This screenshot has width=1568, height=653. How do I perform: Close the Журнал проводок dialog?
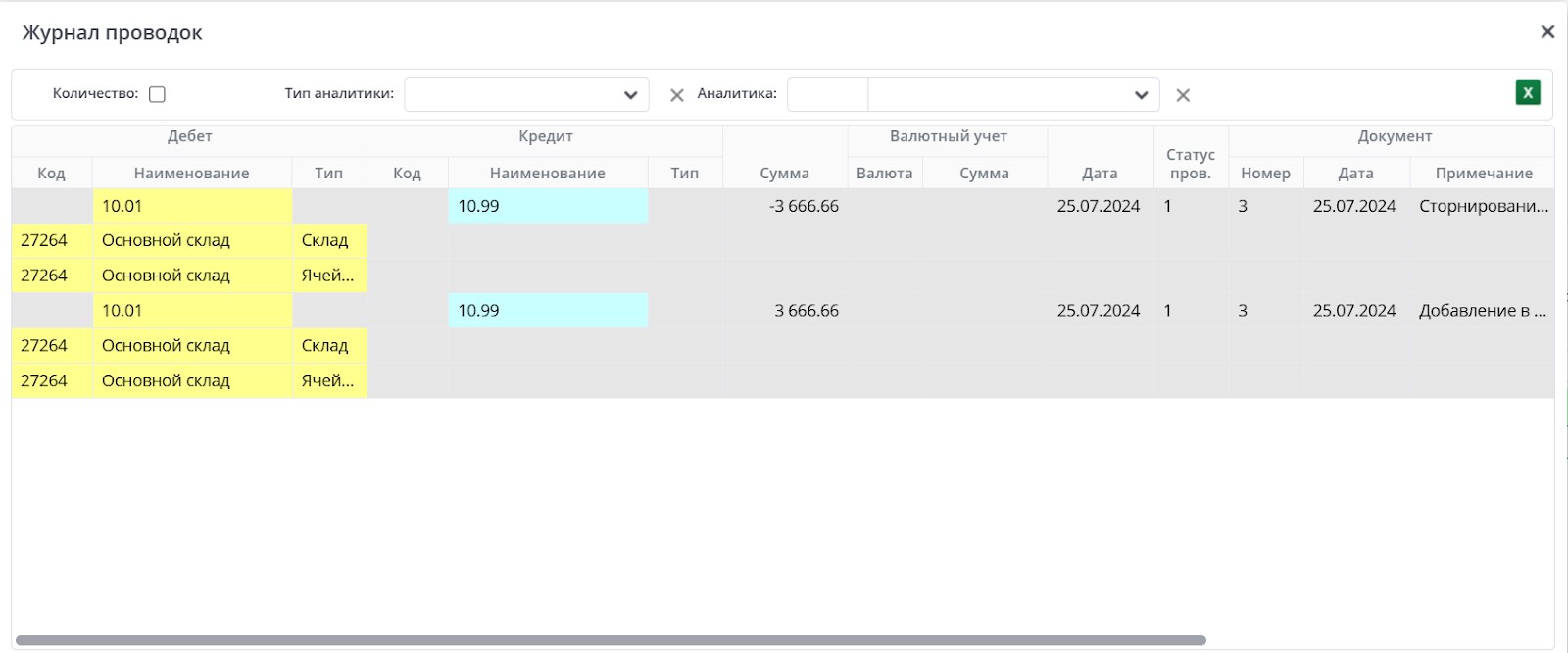click(x=1547, y=32)
